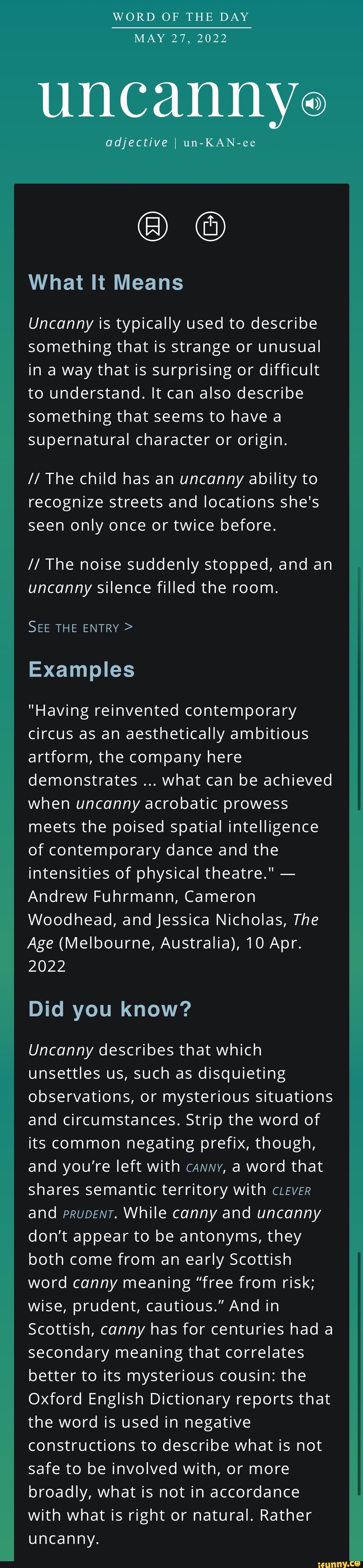
Task: Click the adjective part-of-speech label
Action: click(x=137, y=142)
